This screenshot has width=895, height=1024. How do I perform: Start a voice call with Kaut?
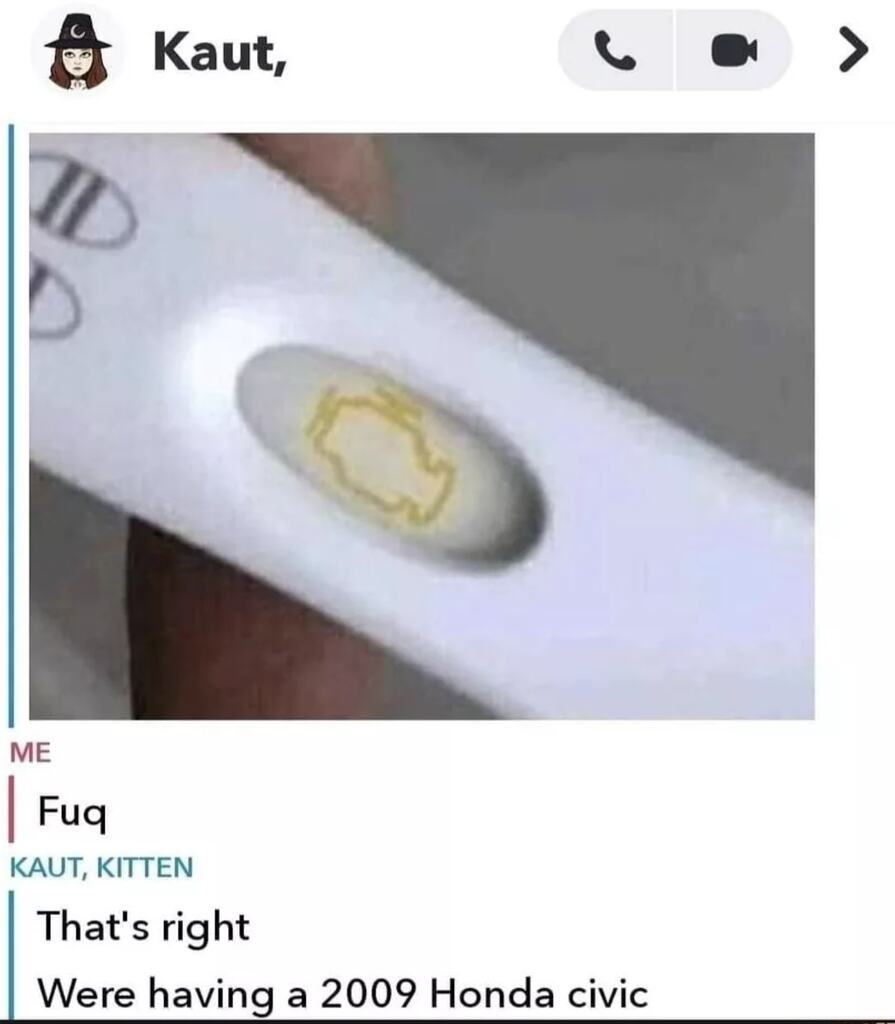(615, 50)
